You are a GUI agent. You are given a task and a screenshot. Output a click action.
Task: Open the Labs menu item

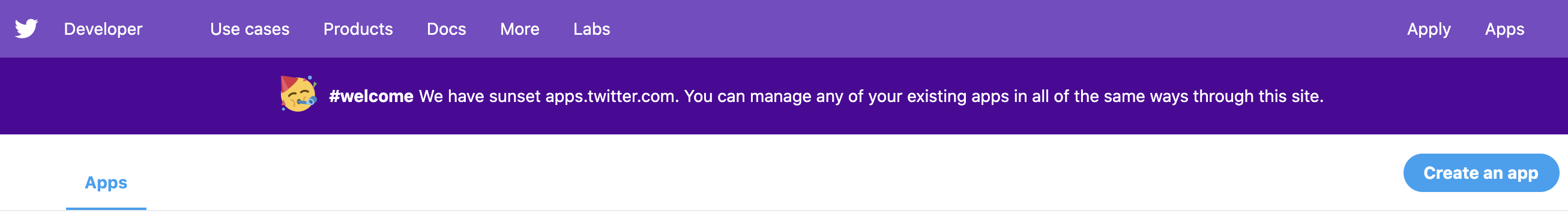(x=591, y=29)
